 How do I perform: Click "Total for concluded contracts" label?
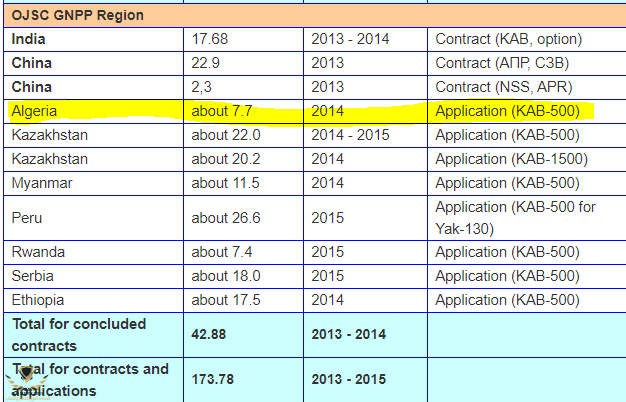79,335
